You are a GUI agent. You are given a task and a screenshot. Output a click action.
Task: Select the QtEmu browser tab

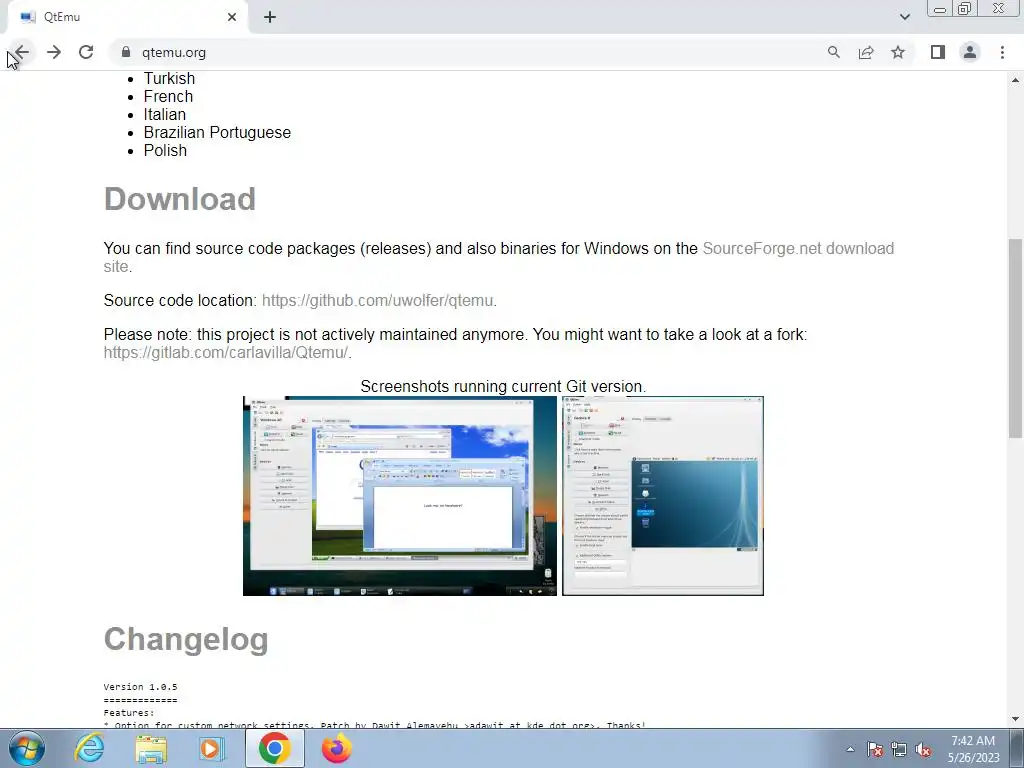pyautogui.click(x=127, y=17)
